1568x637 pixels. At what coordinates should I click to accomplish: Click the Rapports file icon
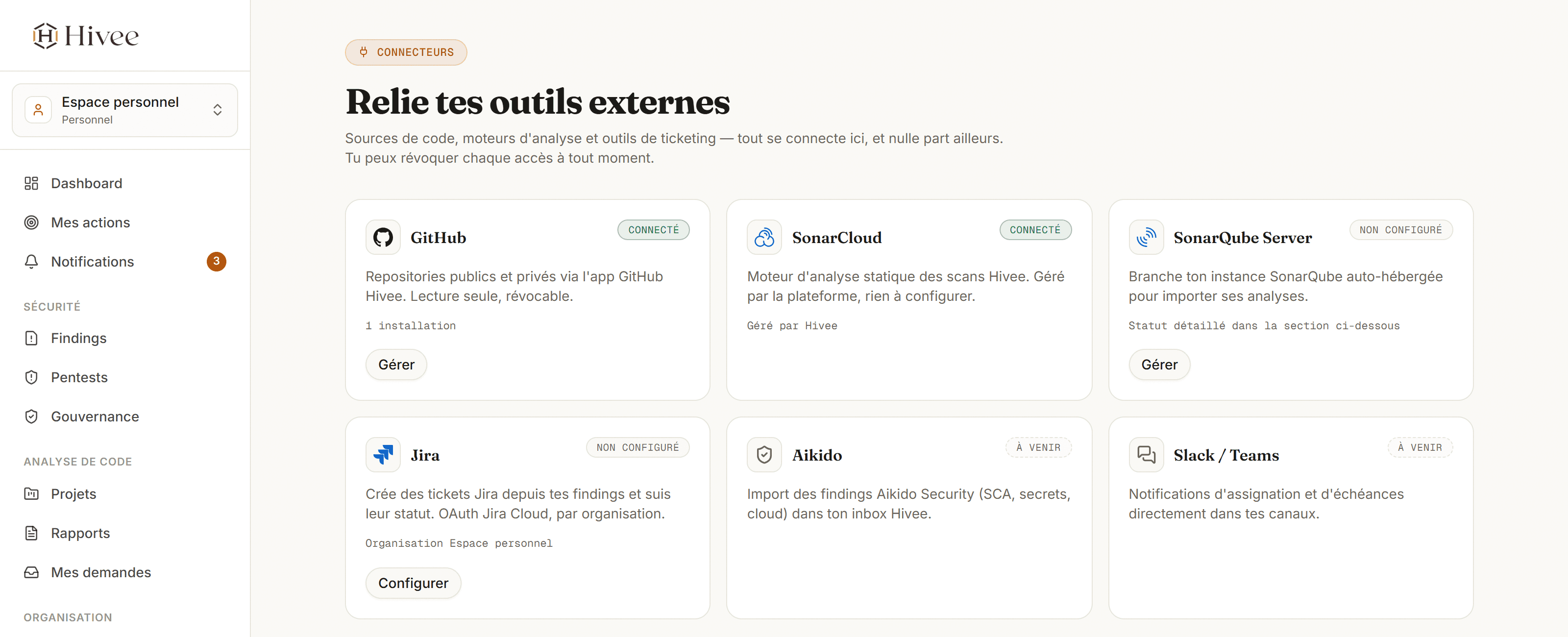click(31, 533)
